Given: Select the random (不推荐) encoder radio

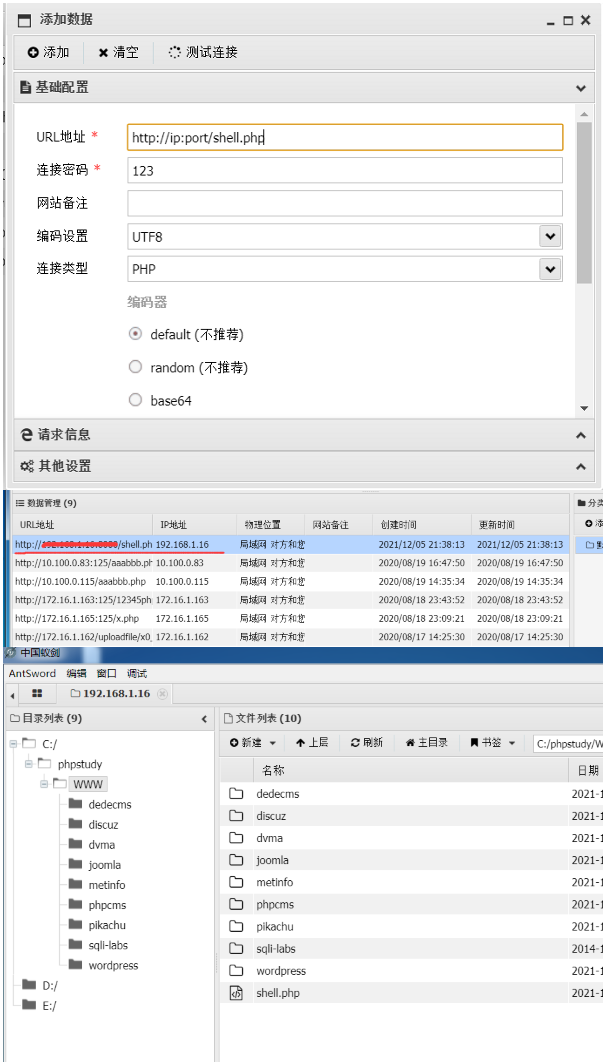Looking at the screenshot, I should coord(136,367).
